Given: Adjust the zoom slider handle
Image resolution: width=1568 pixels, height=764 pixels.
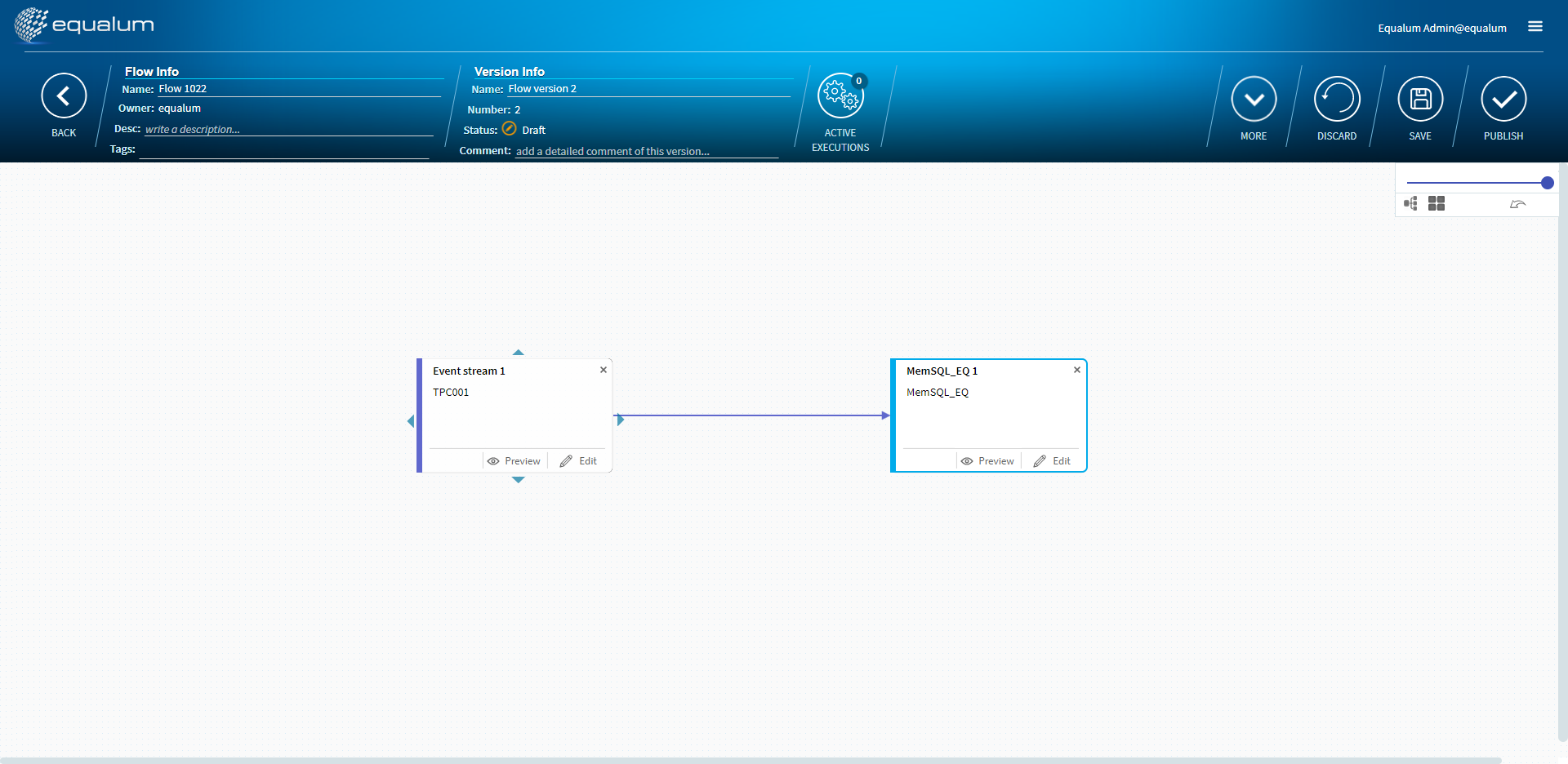Looking at the screenshot, I should click(x=1547, y=183).
